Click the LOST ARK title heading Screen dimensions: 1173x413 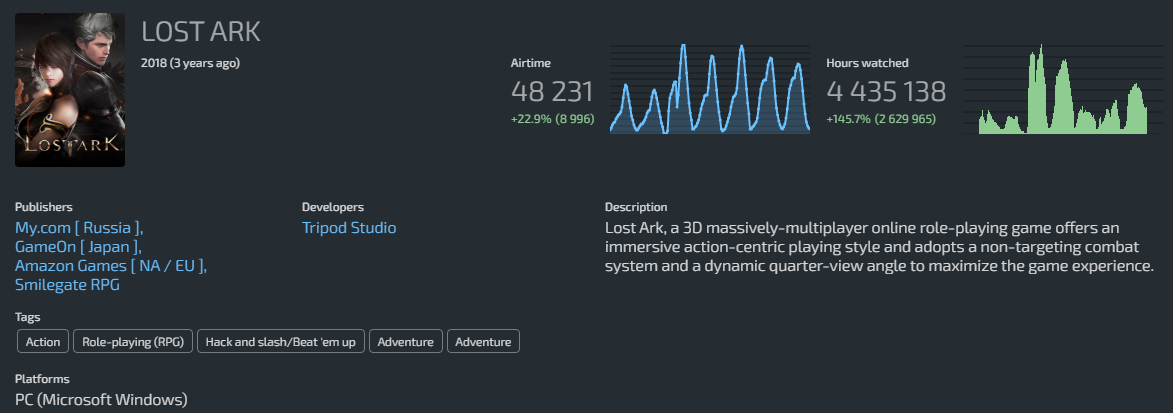pyautogui.click(x=200, y=32)
